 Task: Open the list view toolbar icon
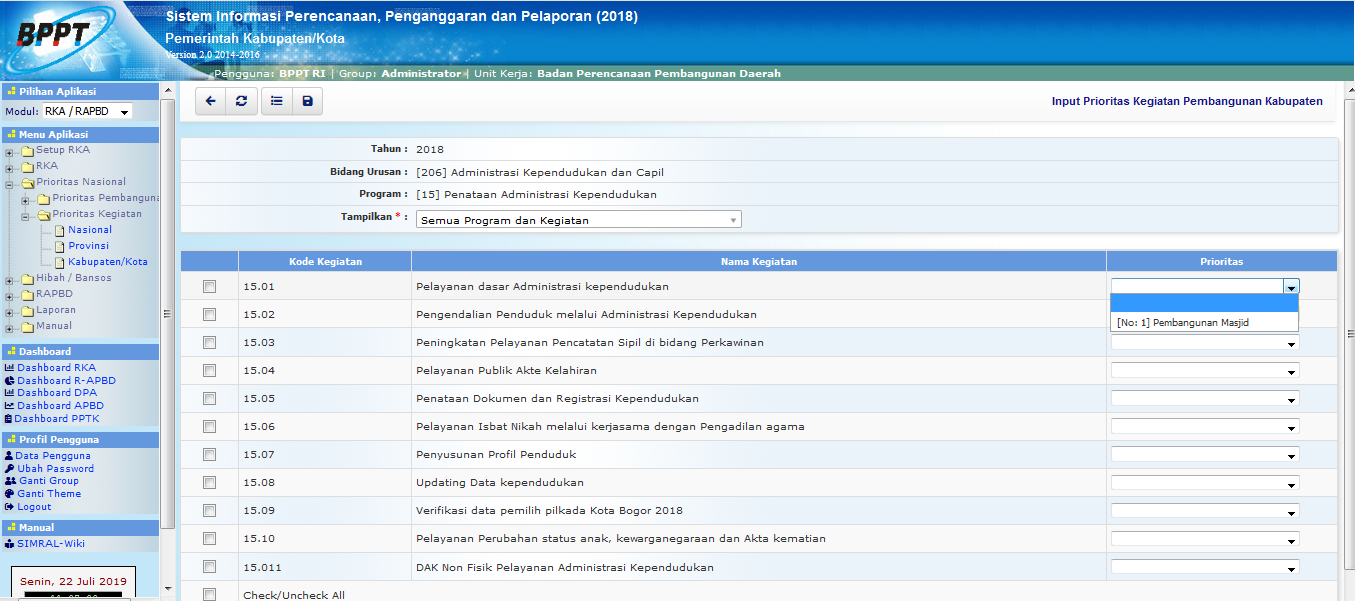(x=276, y=101)
